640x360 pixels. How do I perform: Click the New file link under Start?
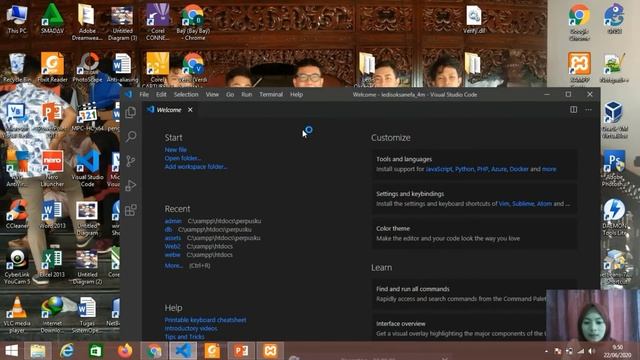coord(176,150)
